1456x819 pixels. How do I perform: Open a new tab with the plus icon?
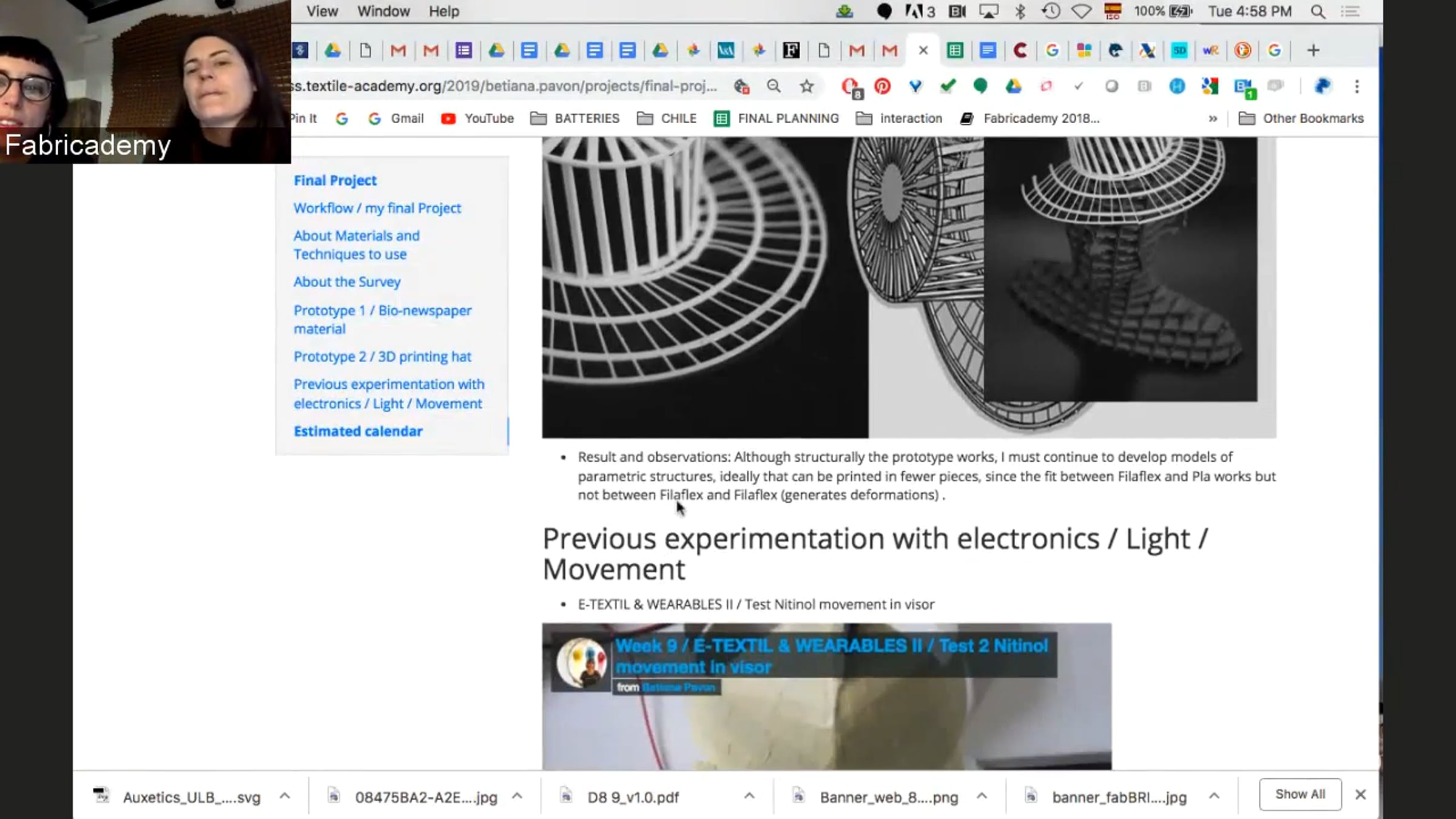(1313, 50)
